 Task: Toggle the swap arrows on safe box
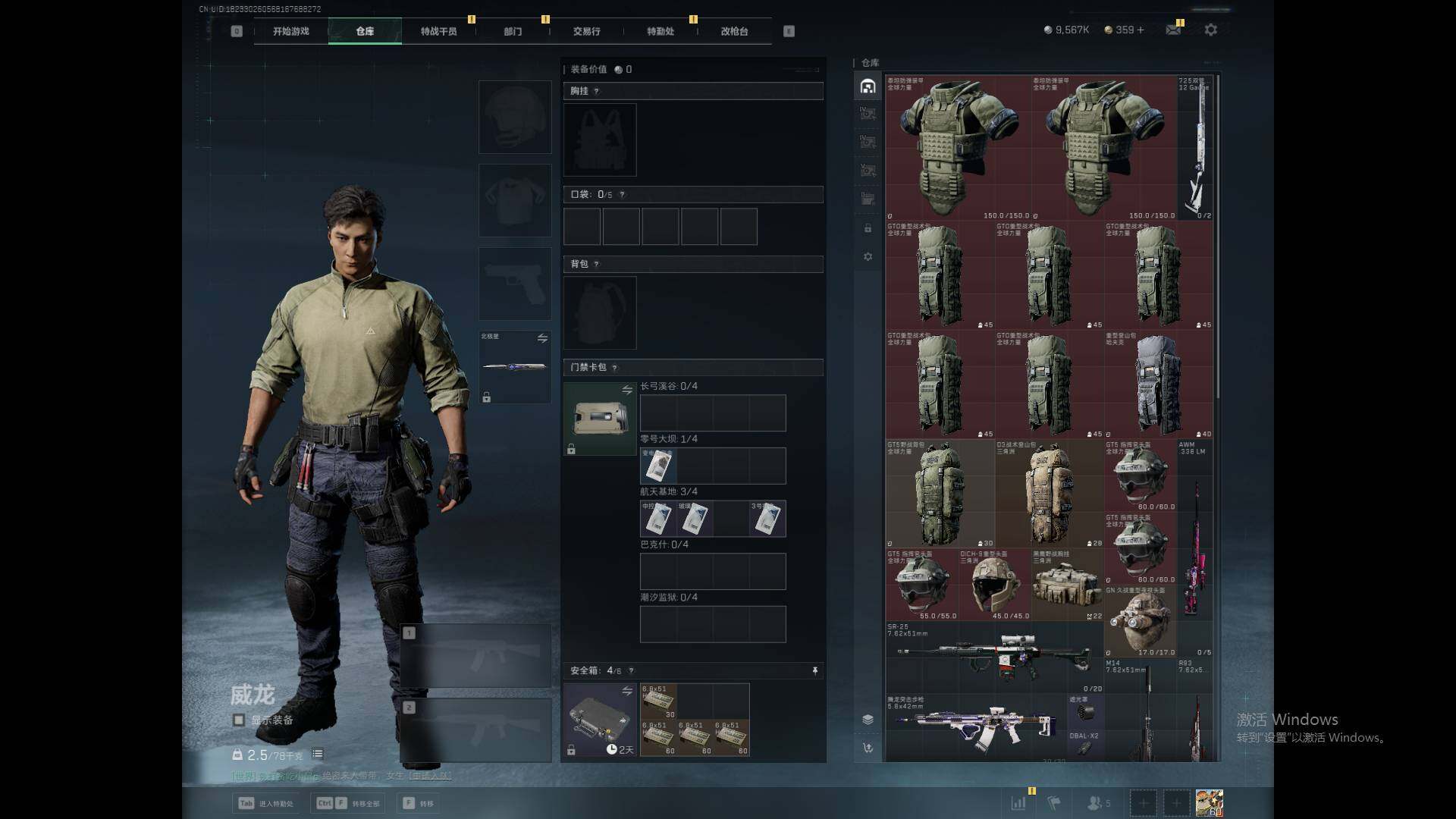(627, 691)
